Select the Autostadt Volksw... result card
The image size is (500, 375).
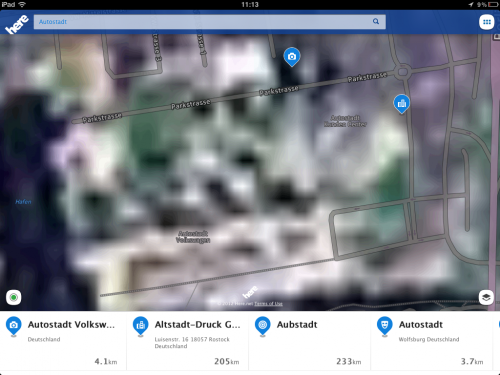[63, 341]
